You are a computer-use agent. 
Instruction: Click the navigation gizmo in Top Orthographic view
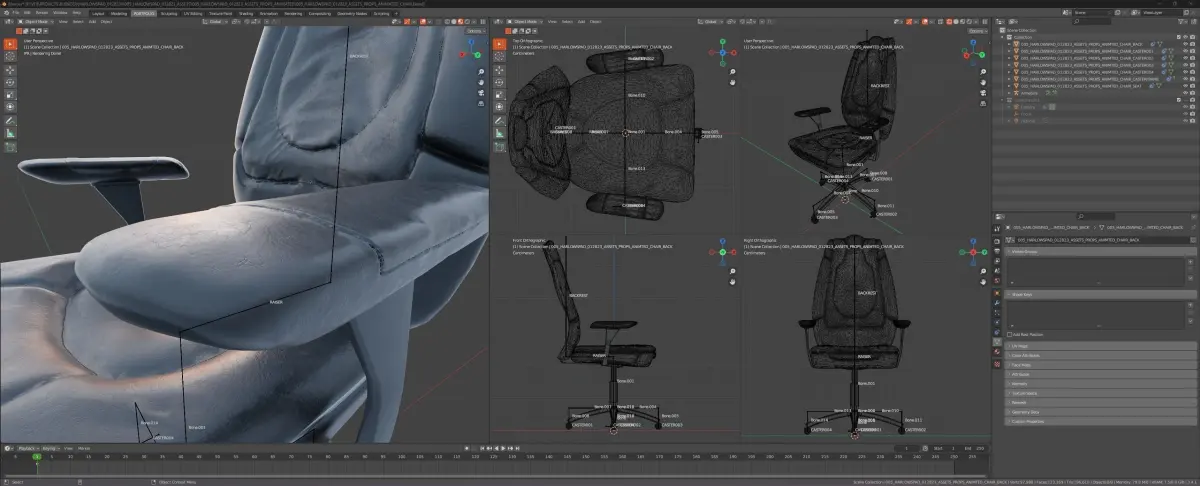click(x=724, y=51)
